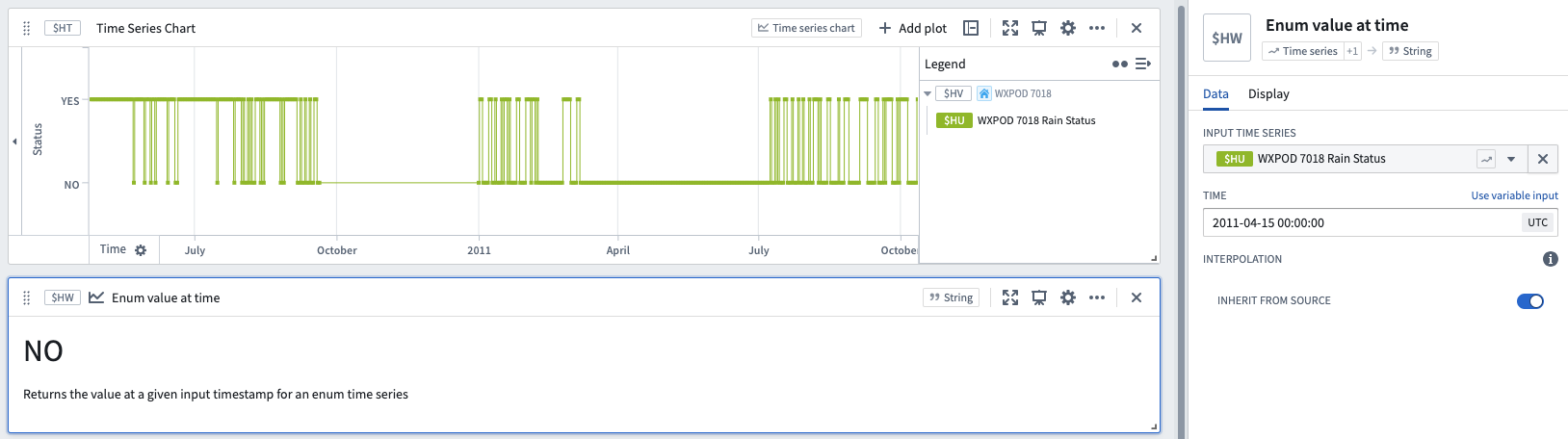Grab the Time Series Chart drag handle
This screenshot has height=439, width=1568.
pyautogui.click(x=27, y=28)
